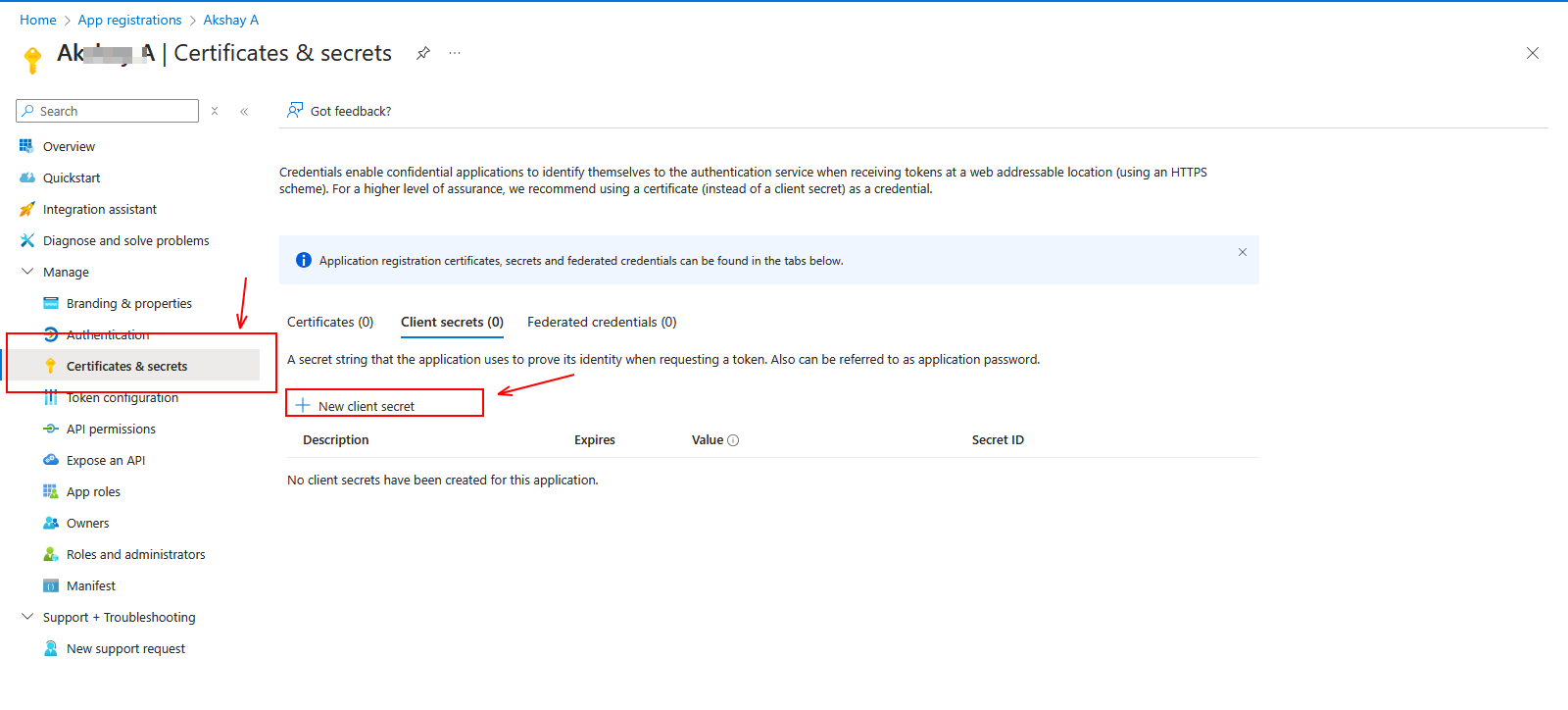The image size is (1568, 710).
Task: Open Integration assistant menu item
Action: tap(100, 209)
